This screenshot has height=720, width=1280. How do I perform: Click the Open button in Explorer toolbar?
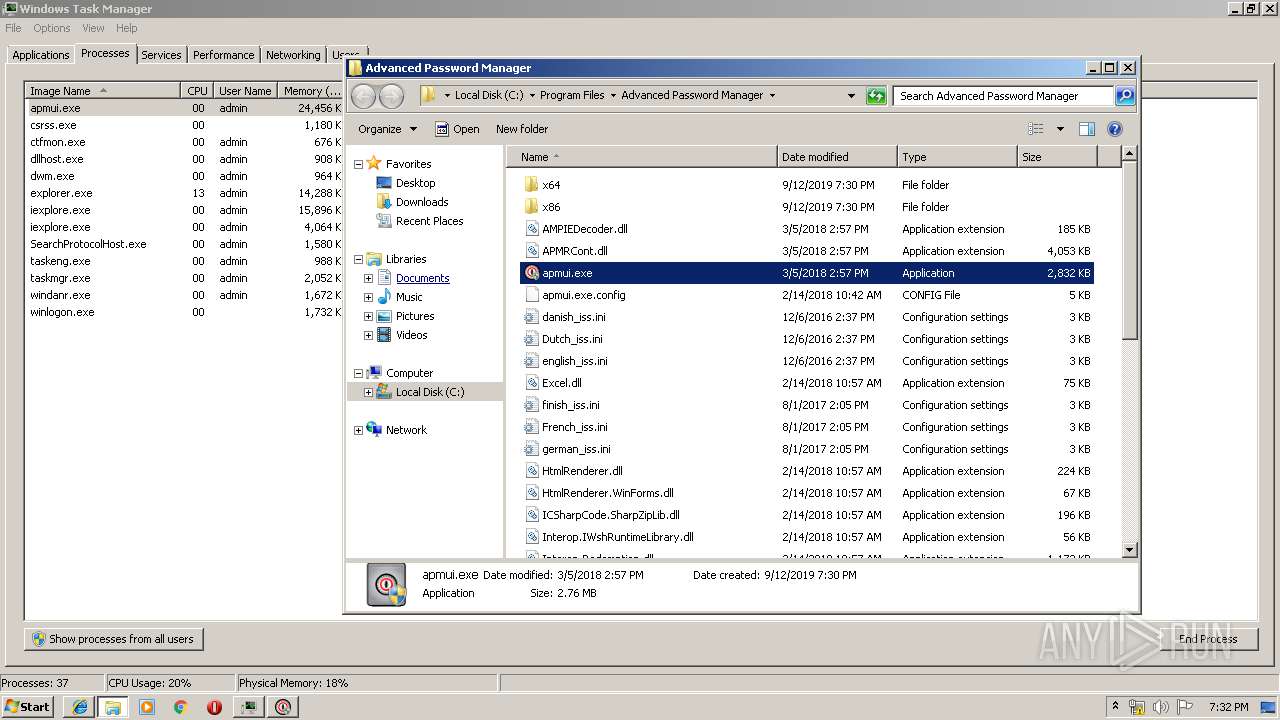[x=457, y=129]
